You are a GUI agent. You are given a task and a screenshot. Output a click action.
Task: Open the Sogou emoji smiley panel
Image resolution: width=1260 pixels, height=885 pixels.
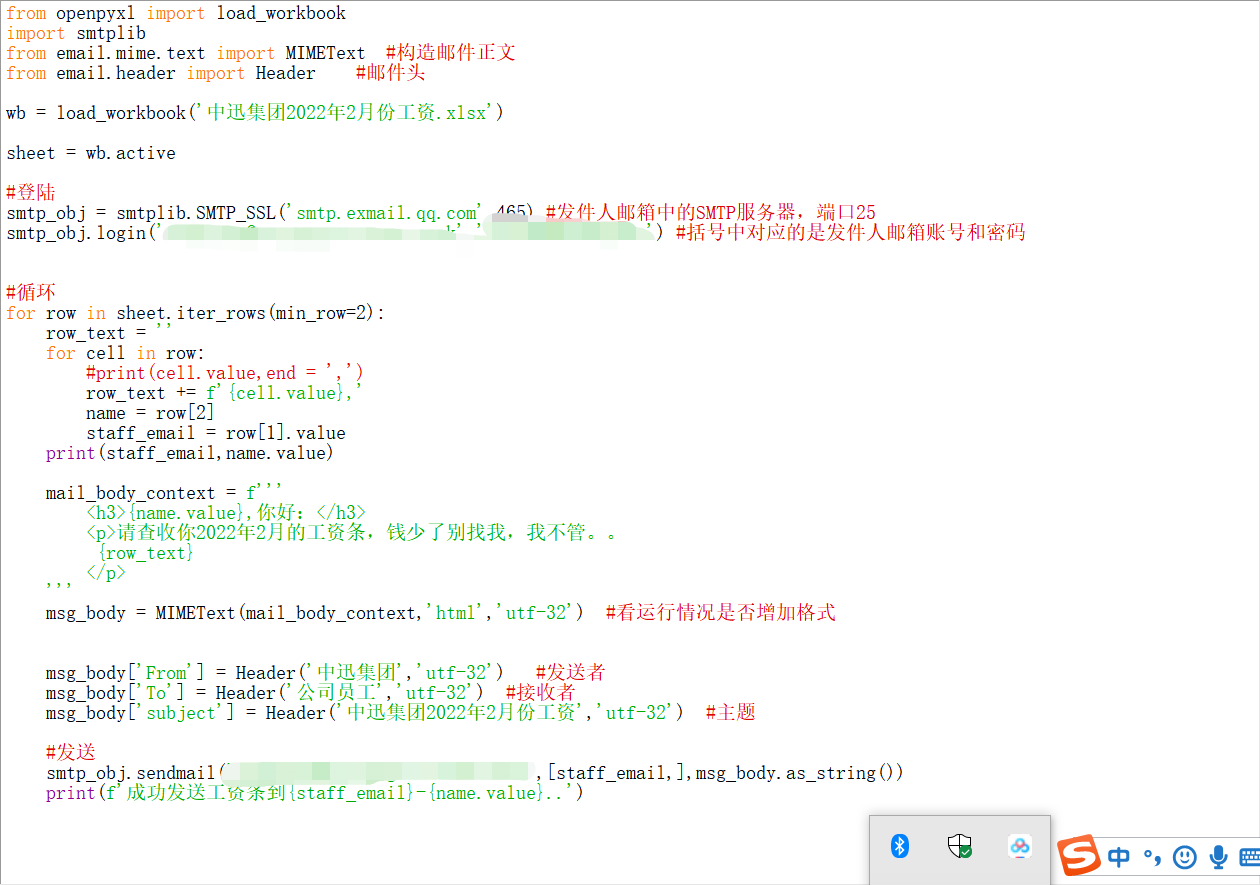click(1184, 857)
